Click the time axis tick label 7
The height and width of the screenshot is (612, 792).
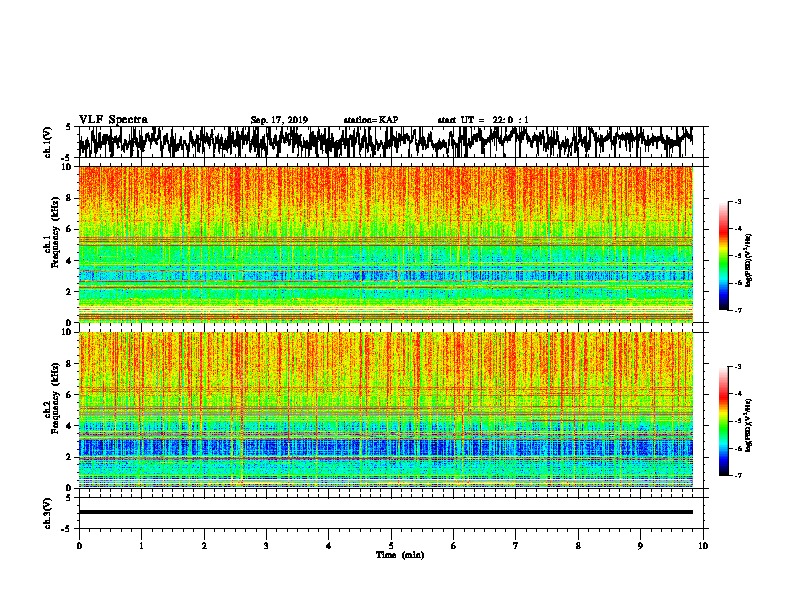pos(516,546)
